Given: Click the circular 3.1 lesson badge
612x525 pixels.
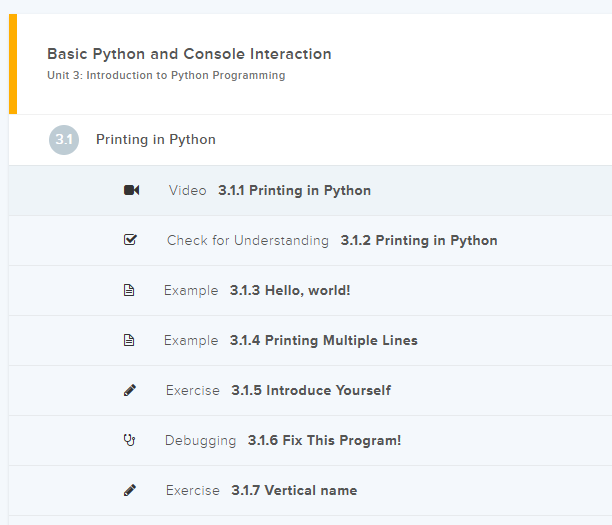Looking at the screenshot, I should (x=63, y=140).
